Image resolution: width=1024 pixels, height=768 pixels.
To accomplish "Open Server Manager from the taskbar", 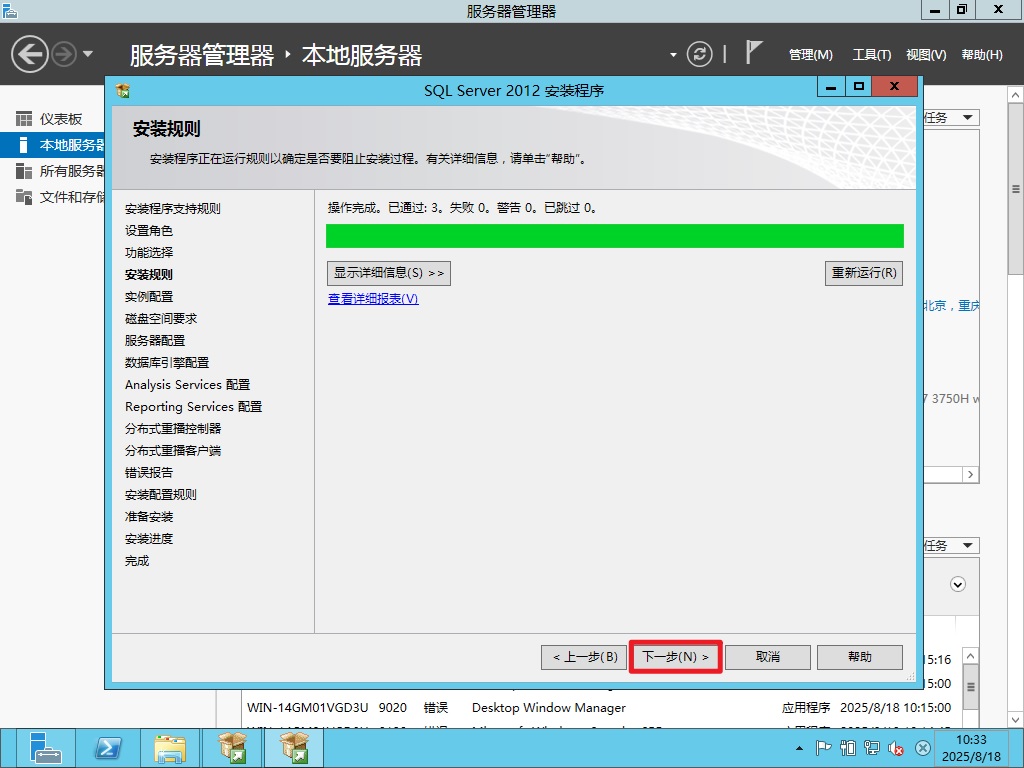I will pos(44,748).
